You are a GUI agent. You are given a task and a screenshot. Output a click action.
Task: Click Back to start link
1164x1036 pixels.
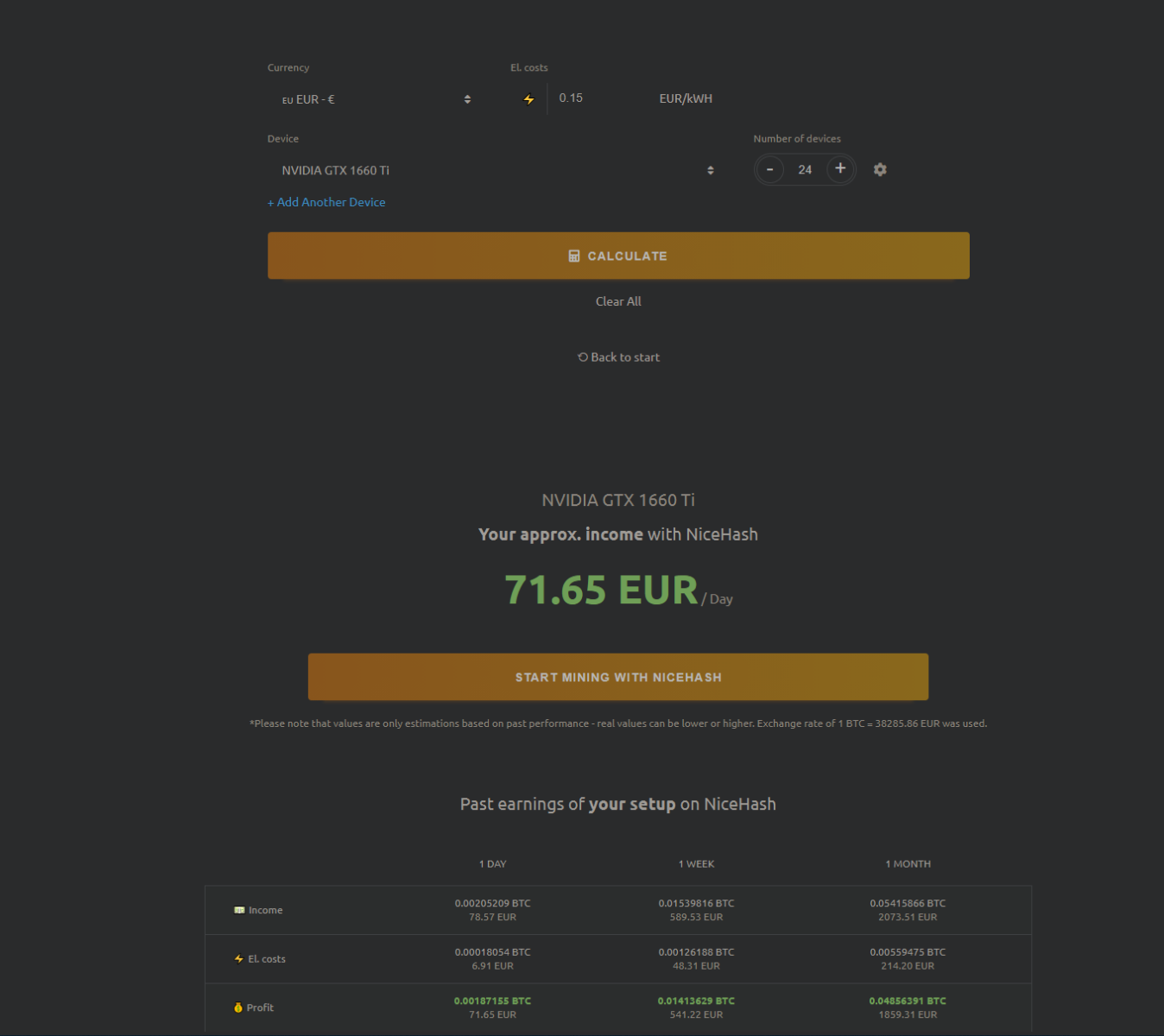[619, 357]
